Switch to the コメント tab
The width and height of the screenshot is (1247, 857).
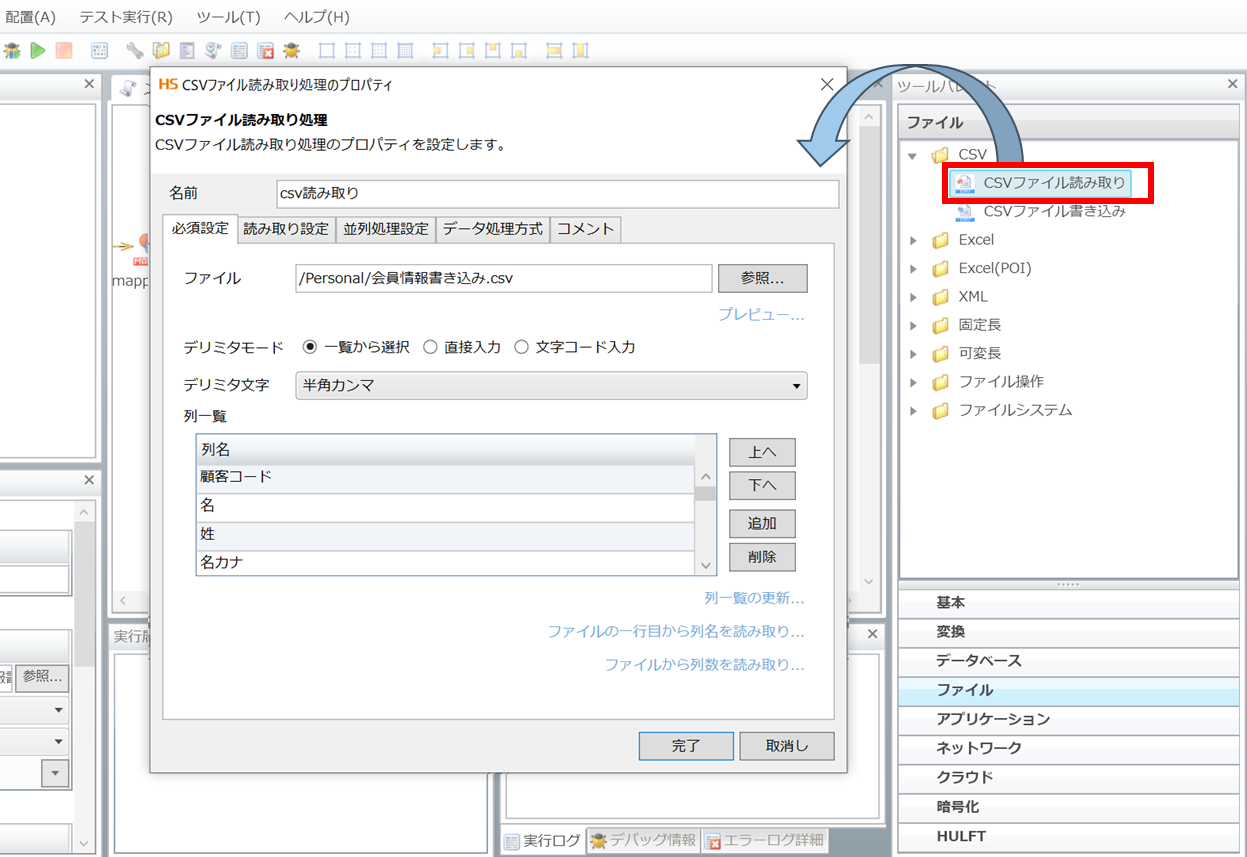point(585,229)
